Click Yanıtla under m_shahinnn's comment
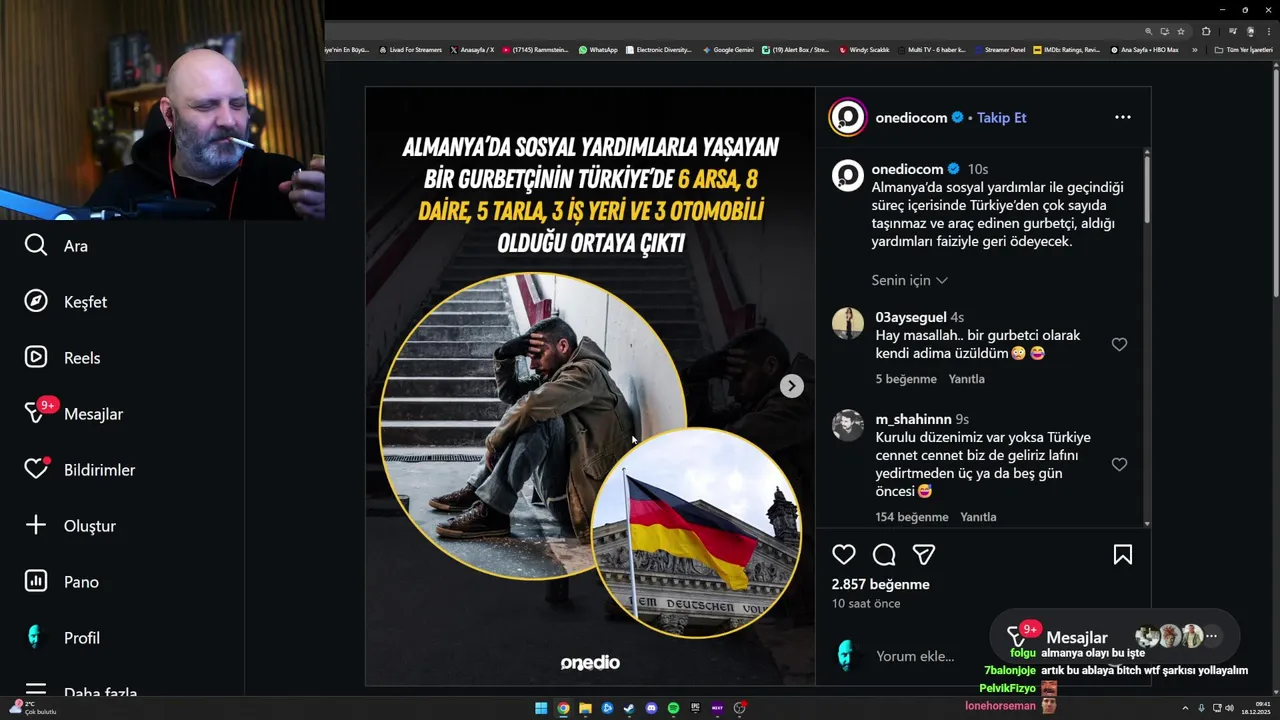 coord(978,517)
